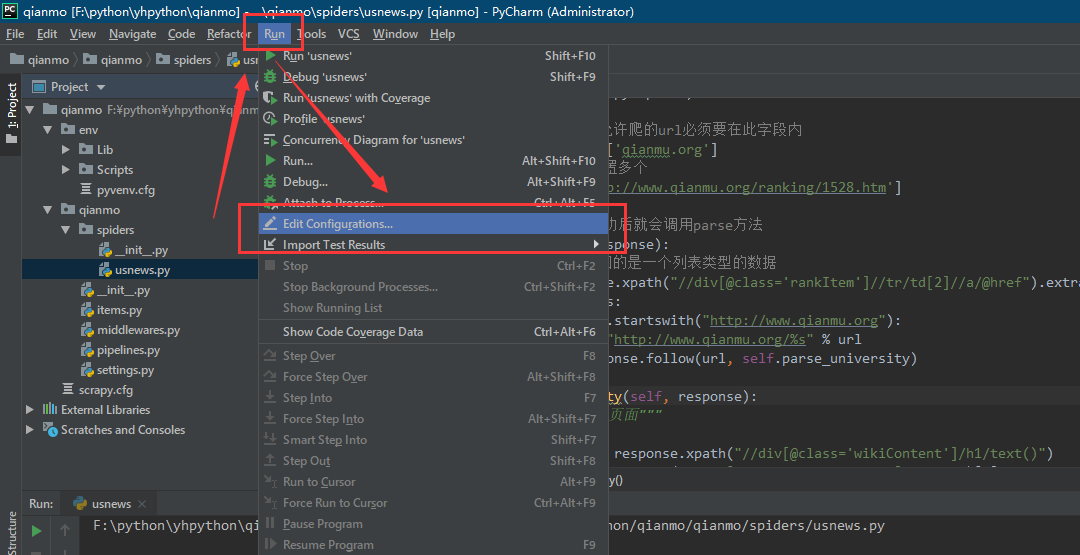Open the 1: Project side tool tab
1080x555 pixels.
pos(11,114)
